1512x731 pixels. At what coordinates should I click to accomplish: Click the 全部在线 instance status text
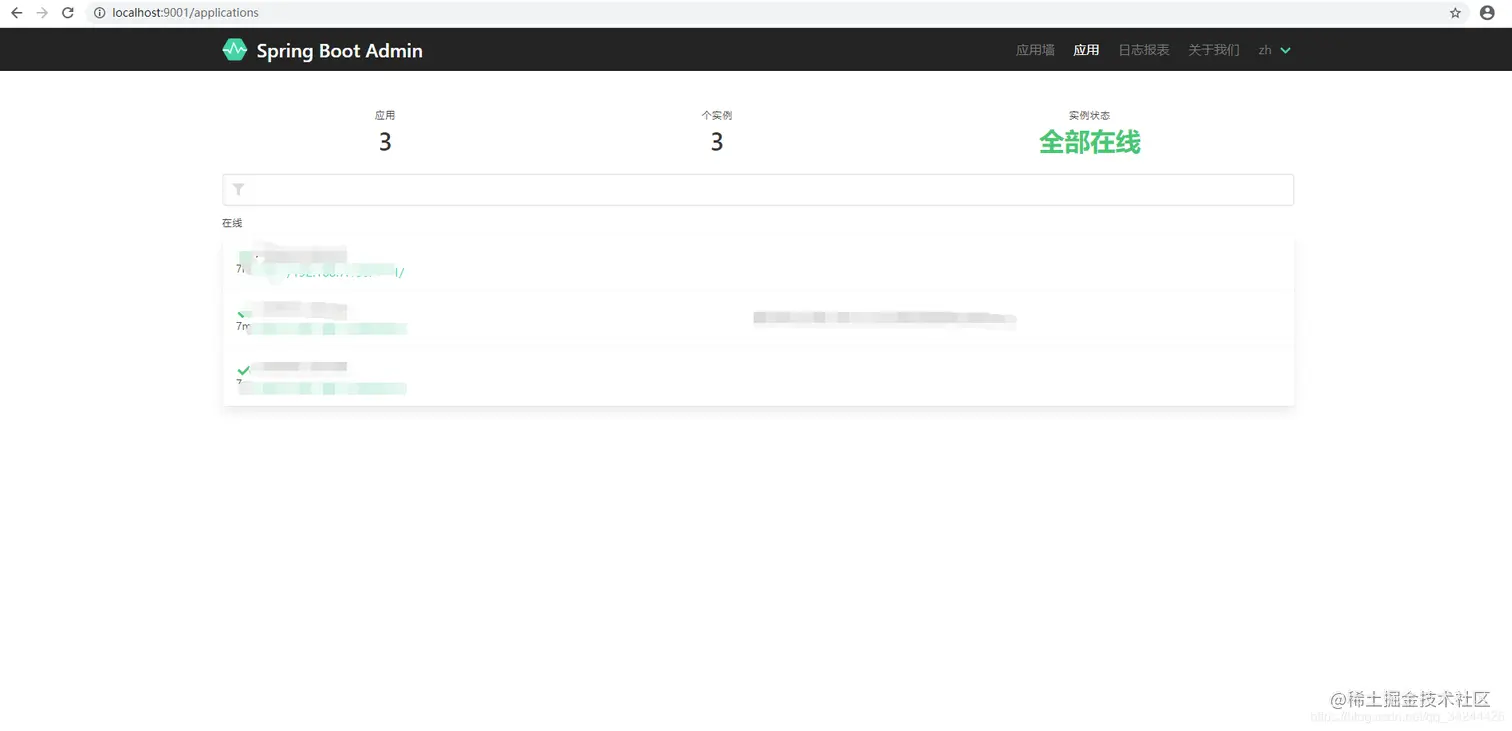click(1089, 142)
